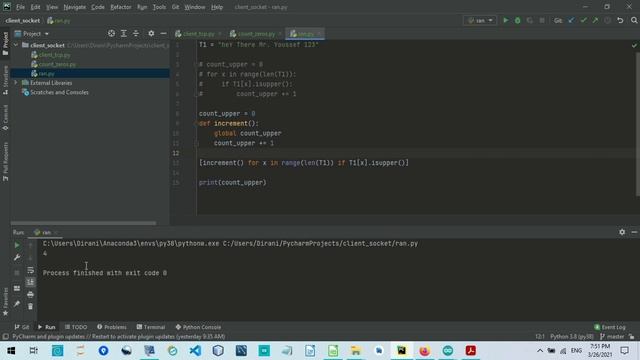Toggle scroll to end icon in Run panel
Screen dimensions: 640x360
pos(31,282)
